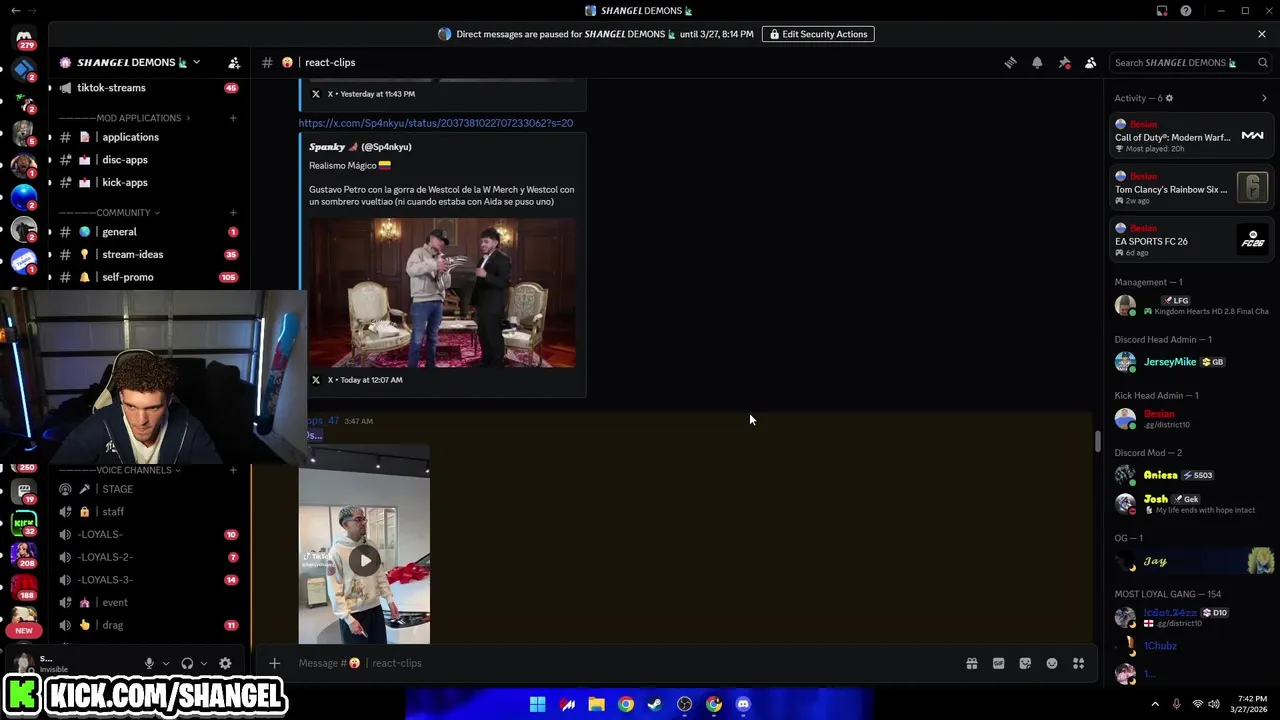Mute microphone in user panel
This screenshot has height=720, width=1280.
click(x=149, y=663)
